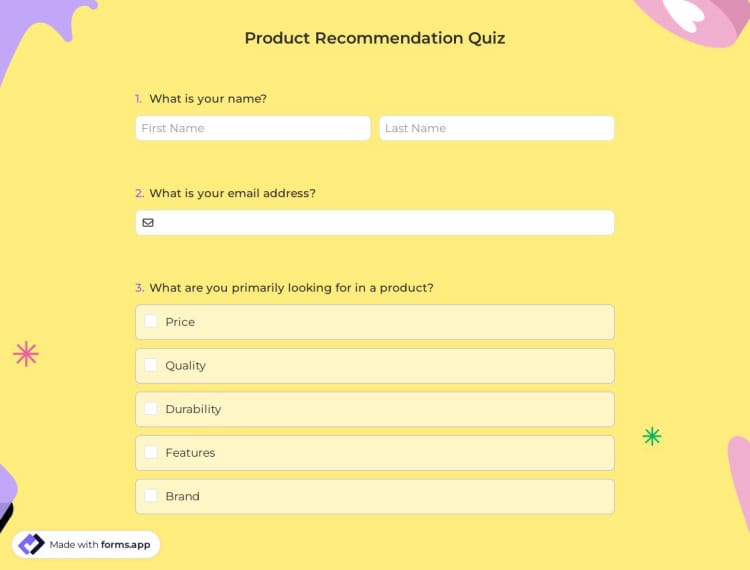Click the "primarily looking for" question text
The height and width of the screenshot is (570, 750).
point(291,288)
